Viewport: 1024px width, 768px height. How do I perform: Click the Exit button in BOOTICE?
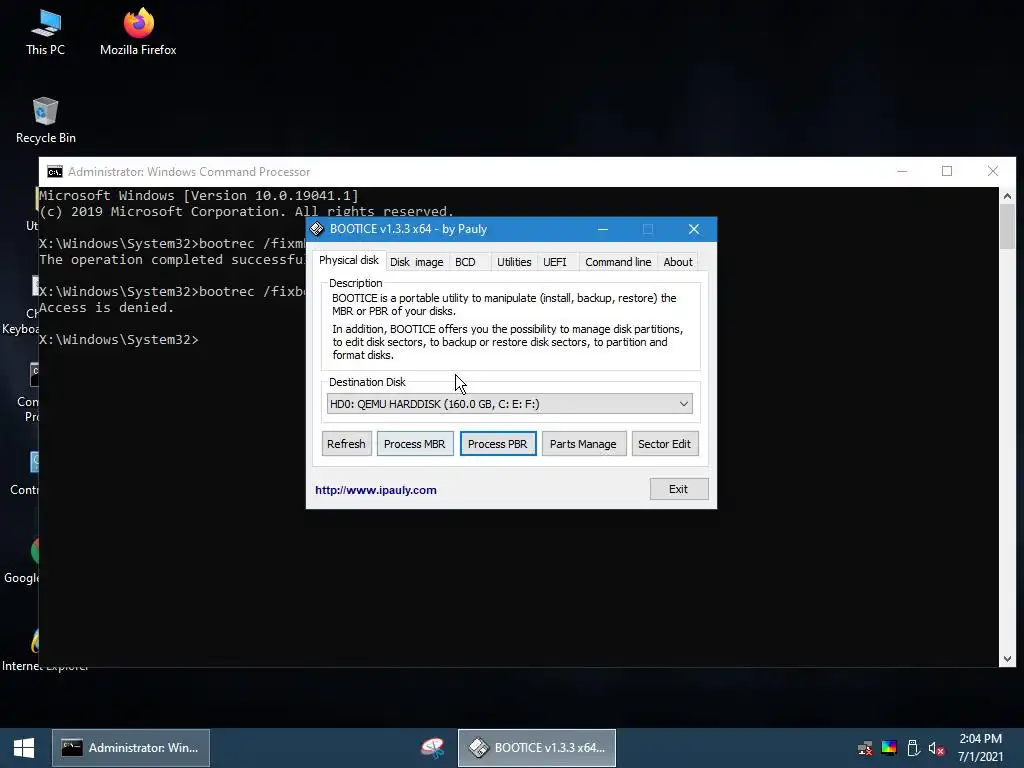[x=679, y=489]
